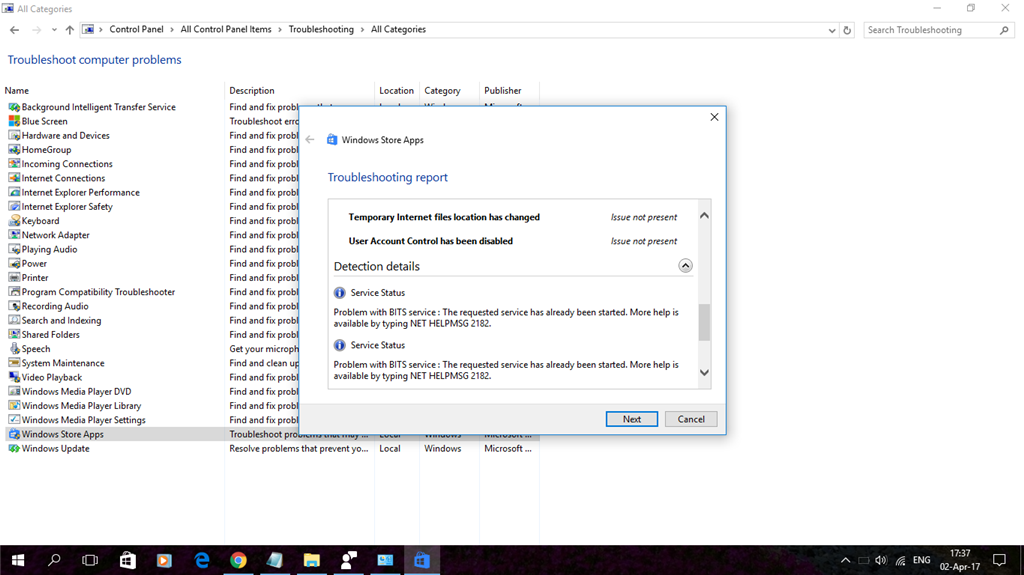Open Background Intelligent Transfer Service troubleshooter icon

(14, 107)
